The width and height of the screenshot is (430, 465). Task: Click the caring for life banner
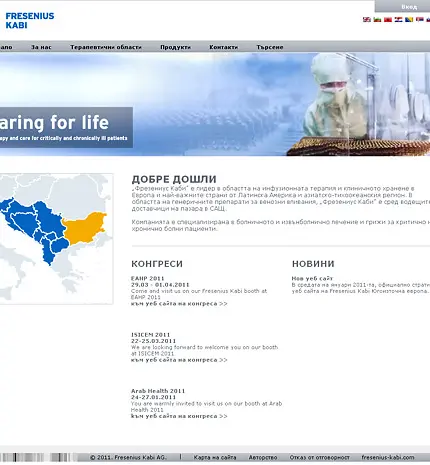66,127
